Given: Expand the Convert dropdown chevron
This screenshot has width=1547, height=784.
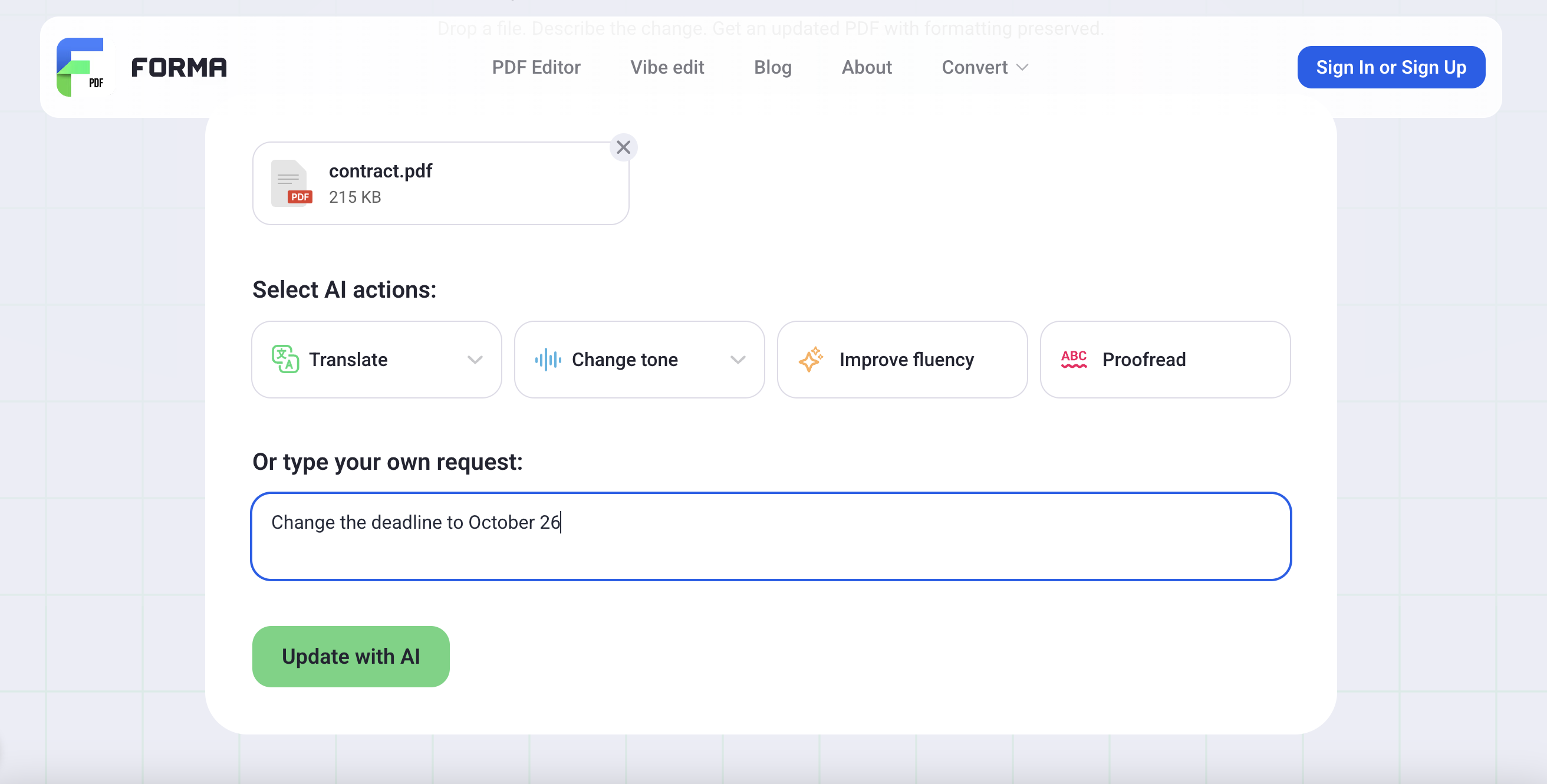Looking at the screenshot, I should coord(1022,67).
